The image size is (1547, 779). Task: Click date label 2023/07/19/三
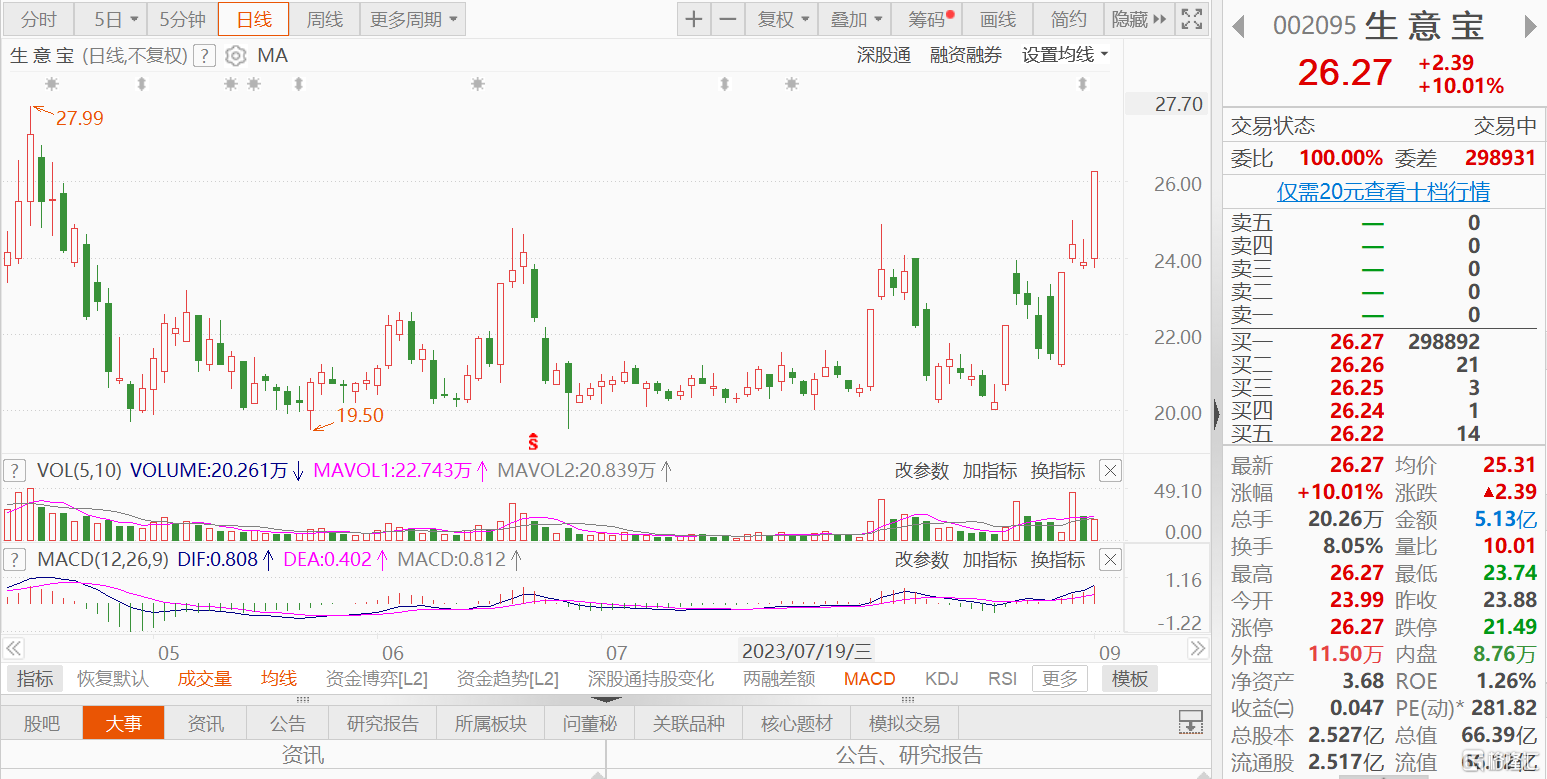[806, 651]
